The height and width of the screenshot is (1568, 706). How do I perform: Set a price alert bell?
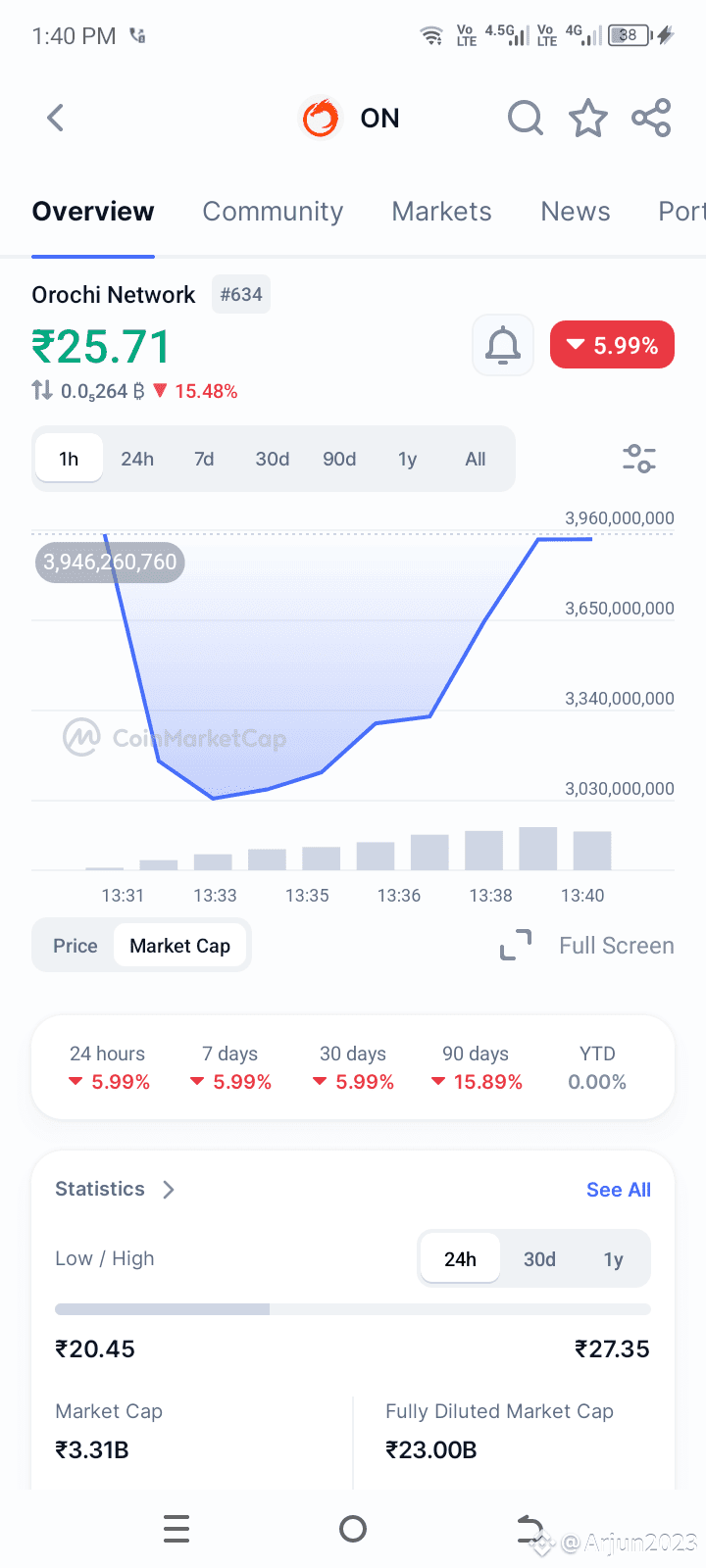tap(503, 345)
